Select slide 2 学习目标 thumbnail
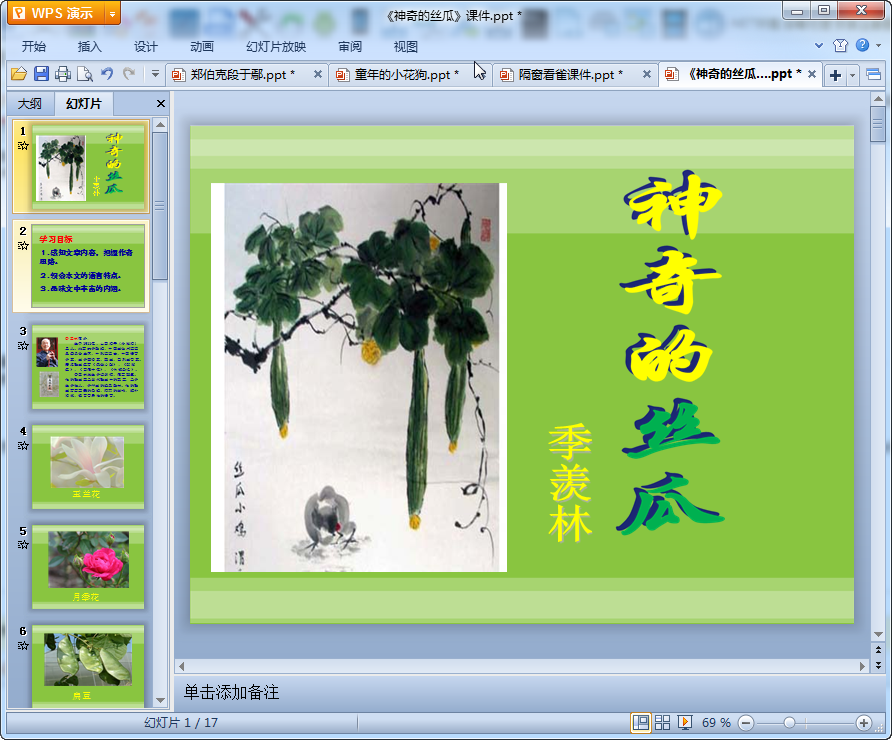Viewport: 892px width, 740px height. (x=88, y=266)
